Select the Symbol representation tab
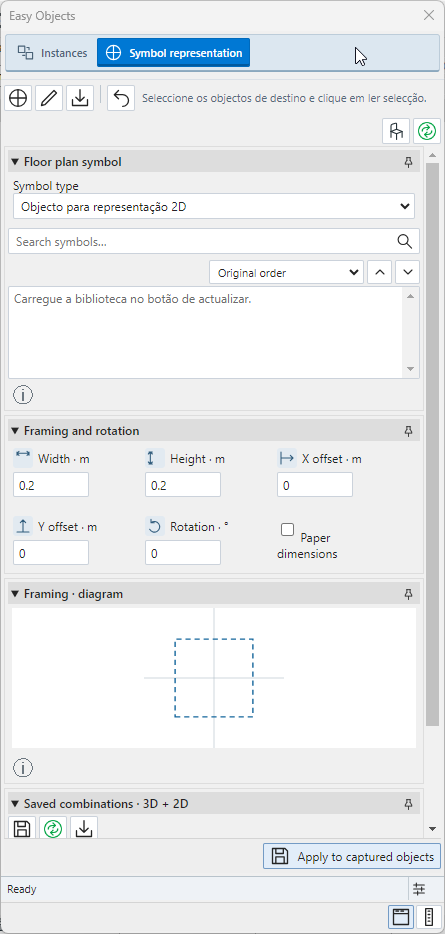Viewport: 445px width, 934px height. click(x=173, y=53)
